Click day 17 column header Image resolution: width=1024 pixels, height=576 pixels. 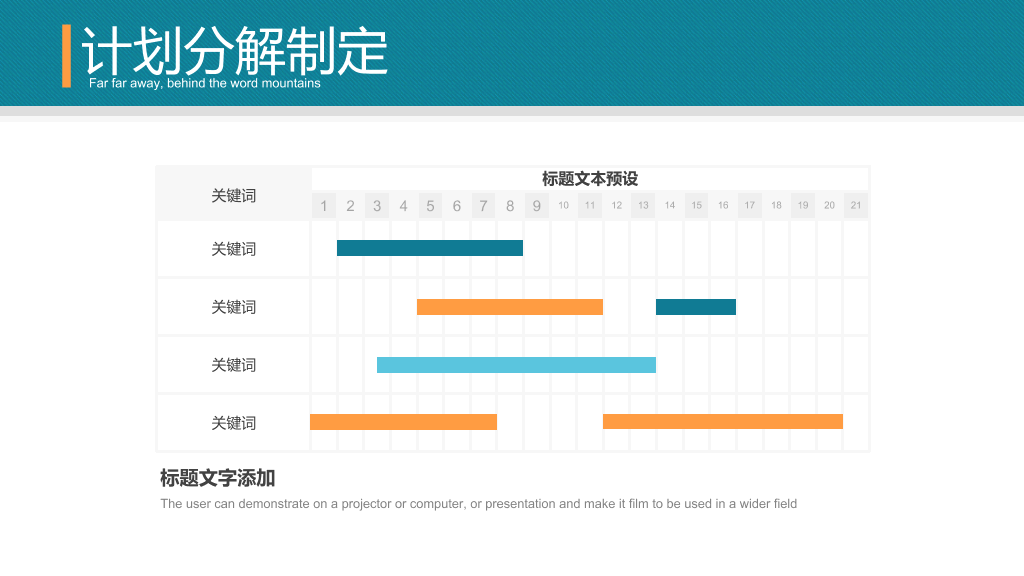tap(750, 206)
